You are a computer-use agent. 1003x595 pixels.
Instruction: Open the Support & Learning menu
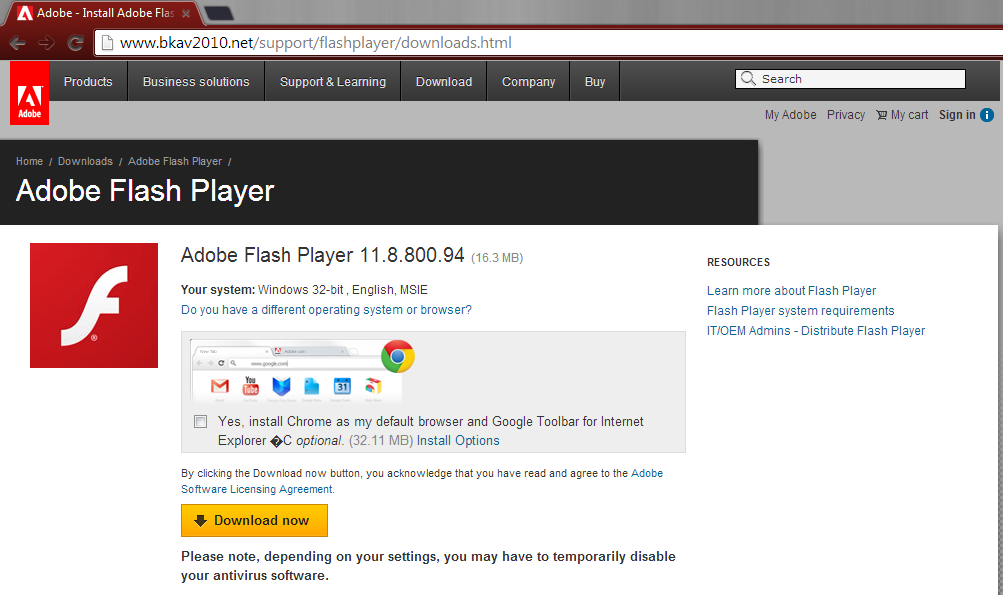click(x=333, y=82)
